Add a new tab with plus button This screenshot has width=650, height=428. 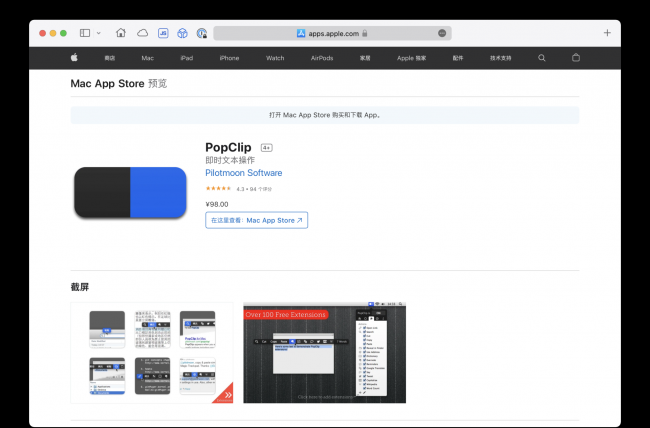pyautogui.click(x=607, y=33)
